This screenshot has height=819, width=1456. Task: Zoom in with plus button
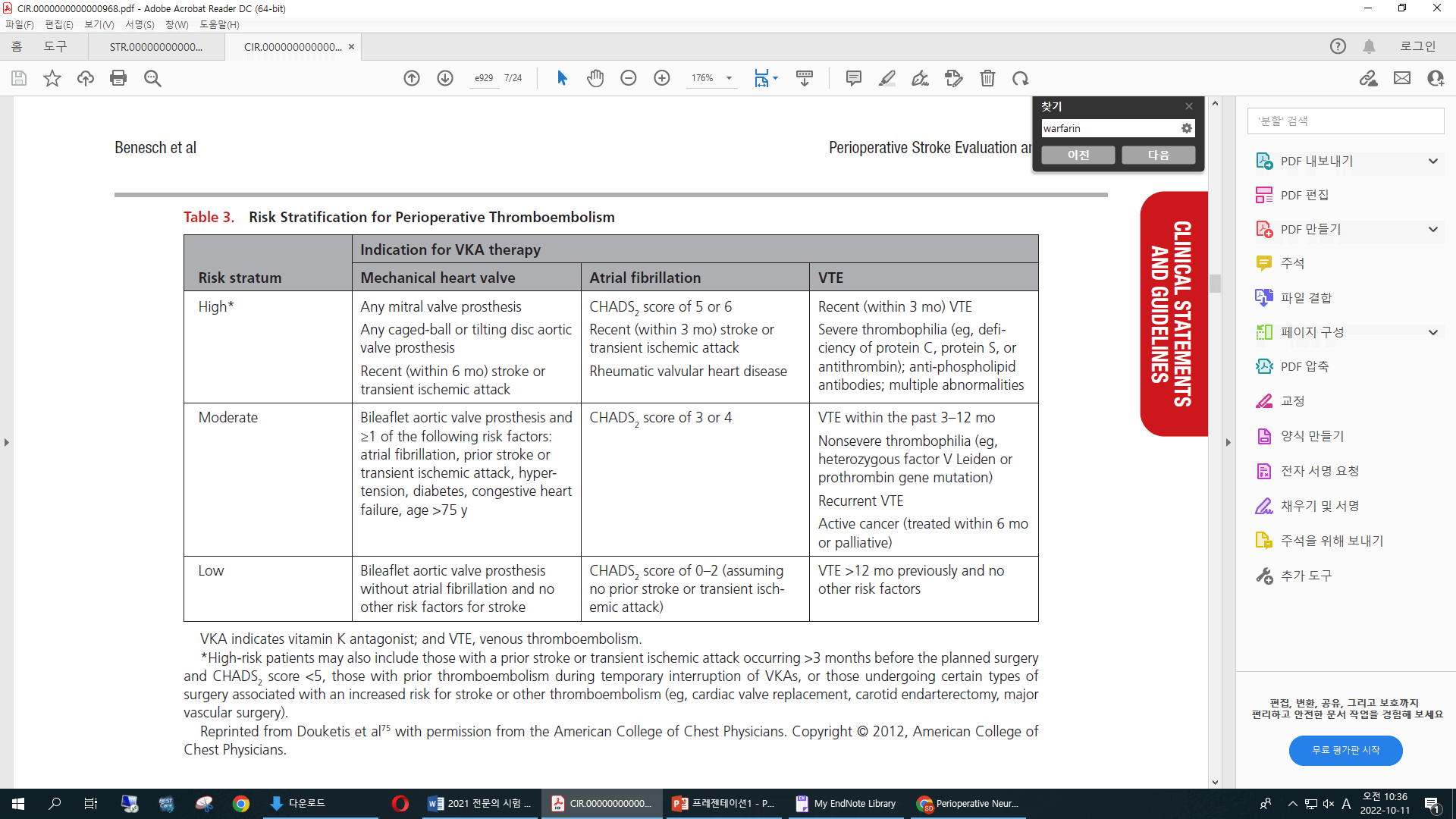(662, 78)
